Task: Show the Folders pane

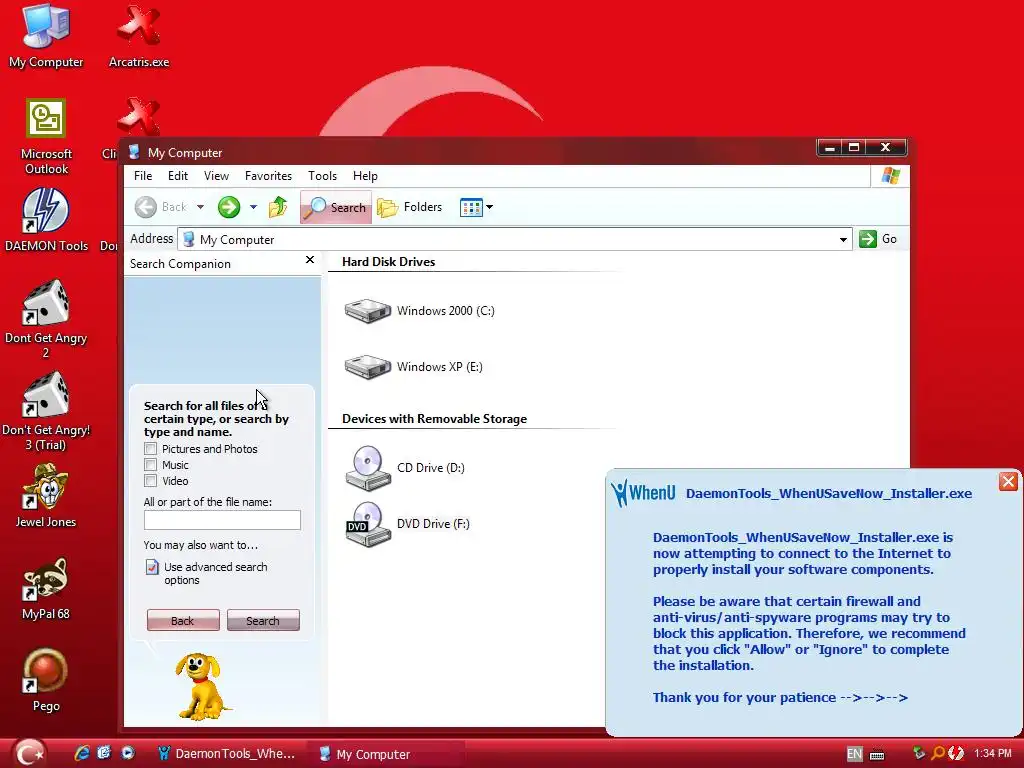Action: 410,207
